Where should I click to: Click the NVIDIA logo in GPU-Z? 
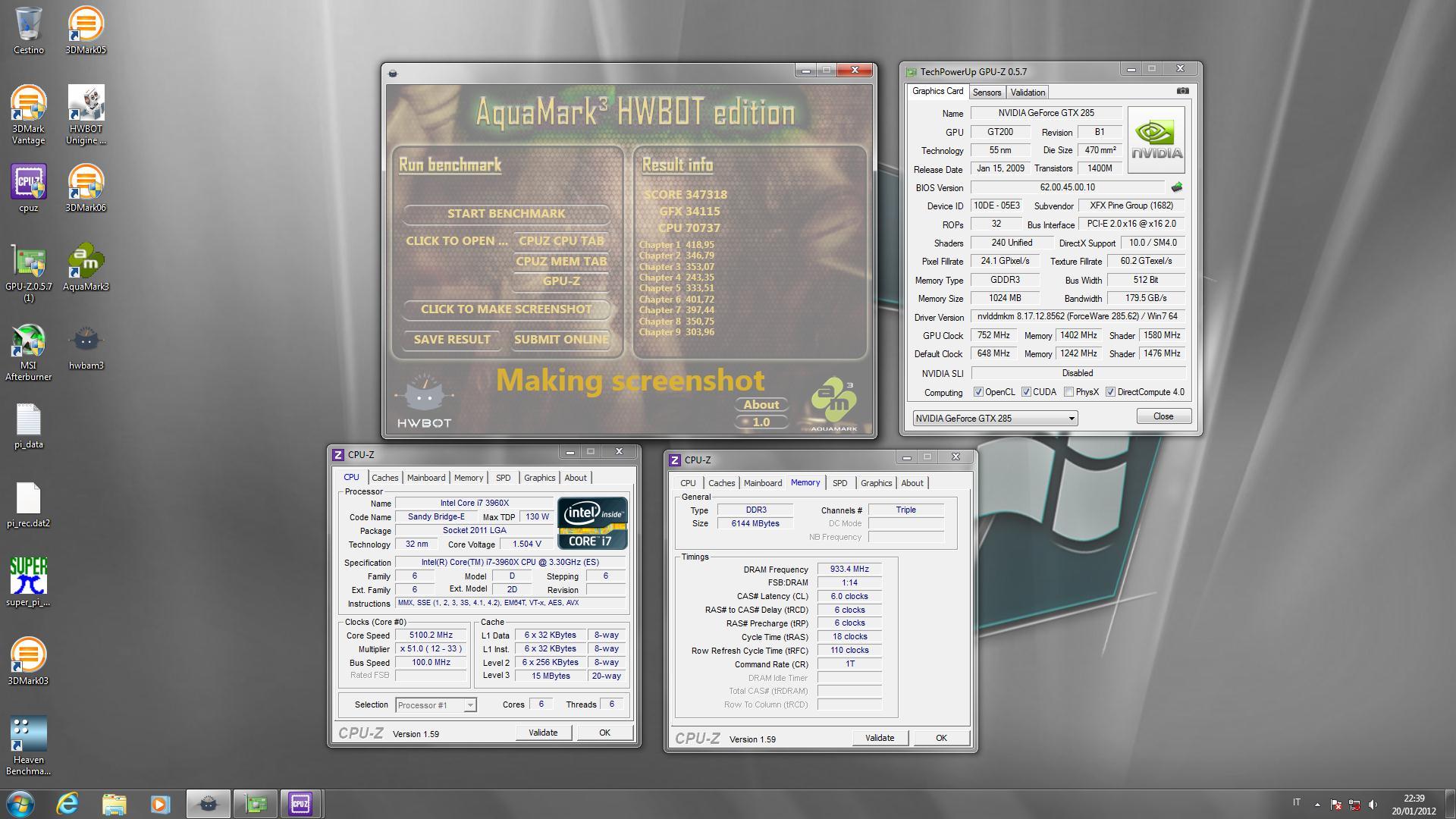click(x=1156, y=140)
